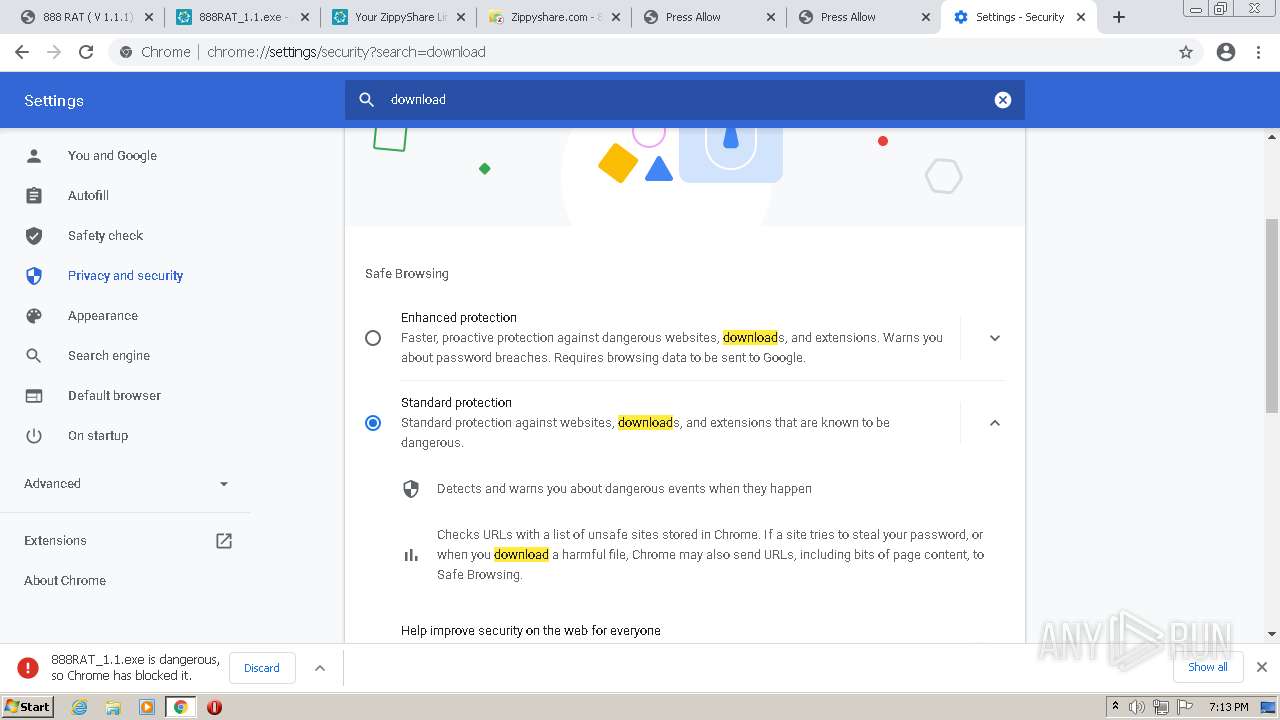1280x720 pixels.
Task: Open About Chrome
Action: click(x=65, y=581)
